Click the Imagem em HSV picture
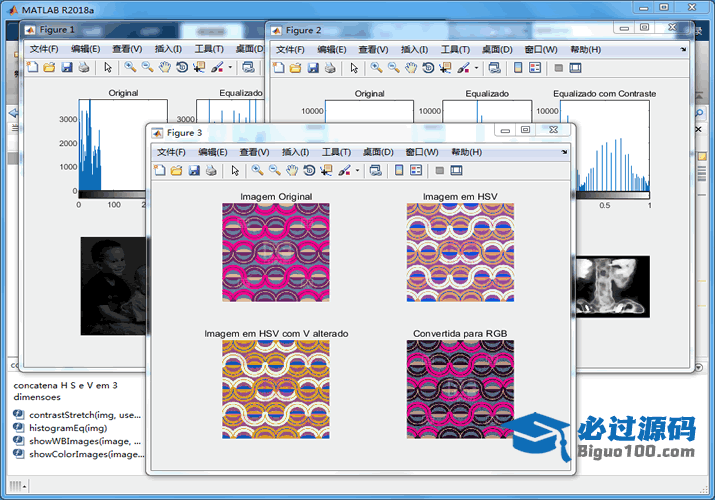This screenshot has width=715, height=500. (x=460, y=252)
